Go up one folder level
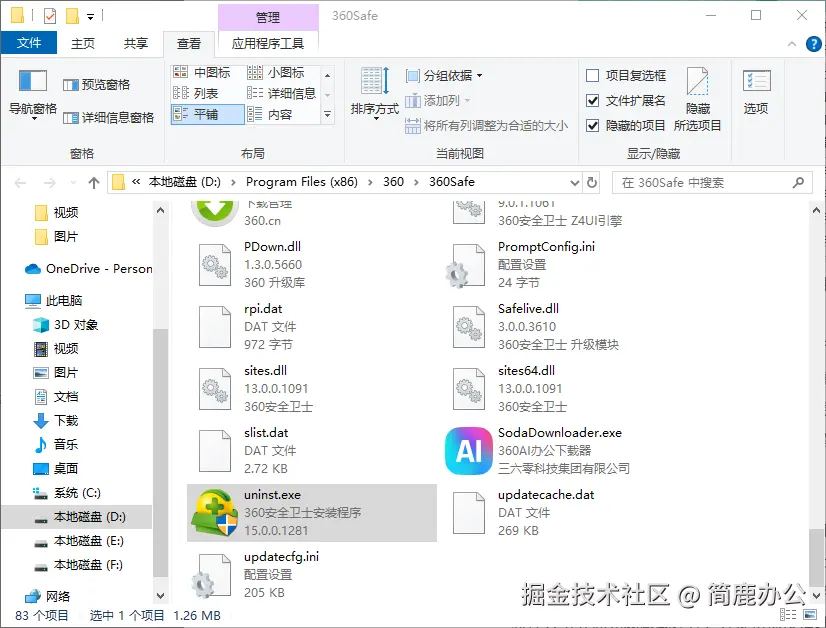The image size is (826, 628). [x=94, y=183]
